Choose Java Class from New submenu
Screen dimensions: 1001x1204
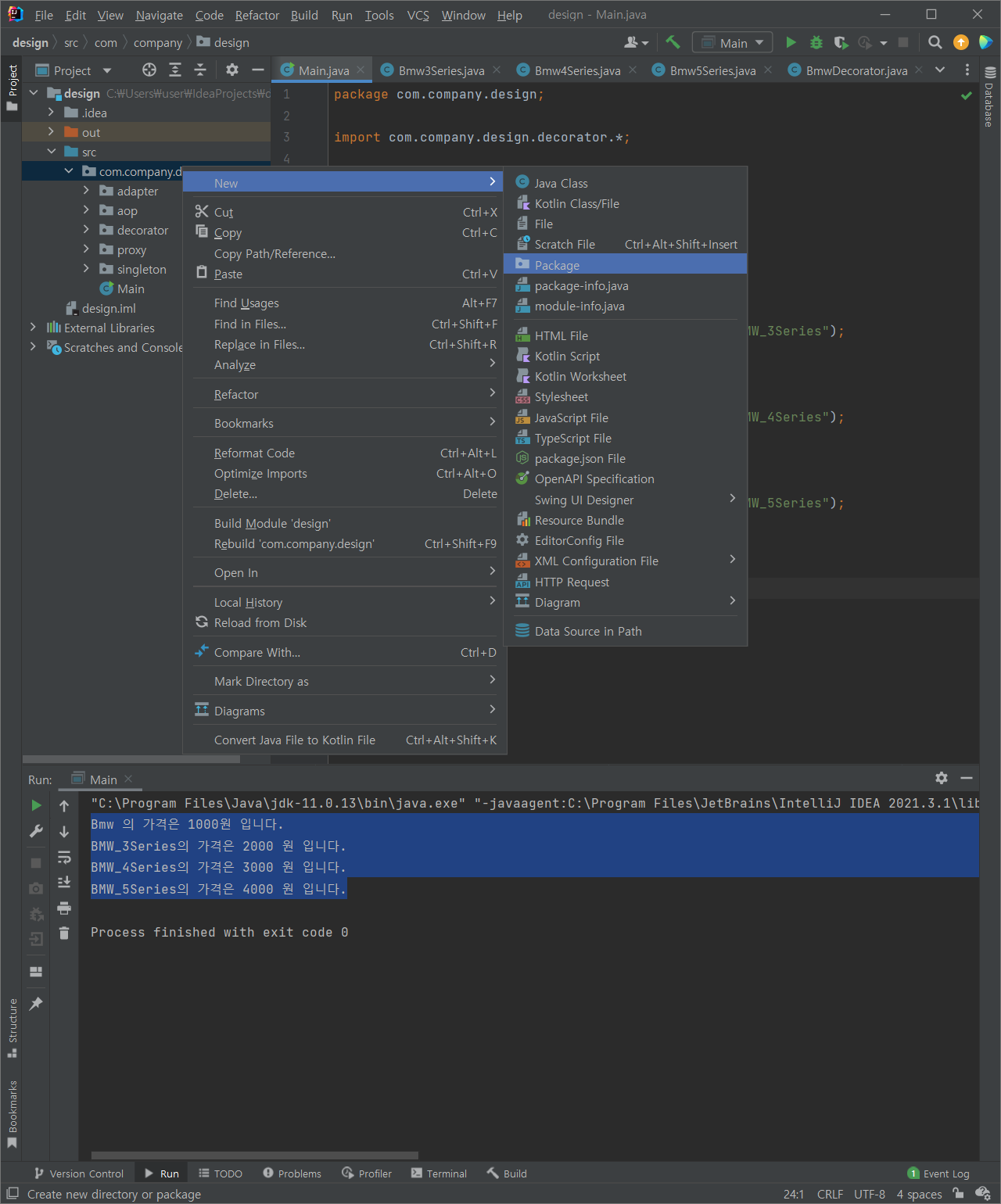click(x=626, y=183)
